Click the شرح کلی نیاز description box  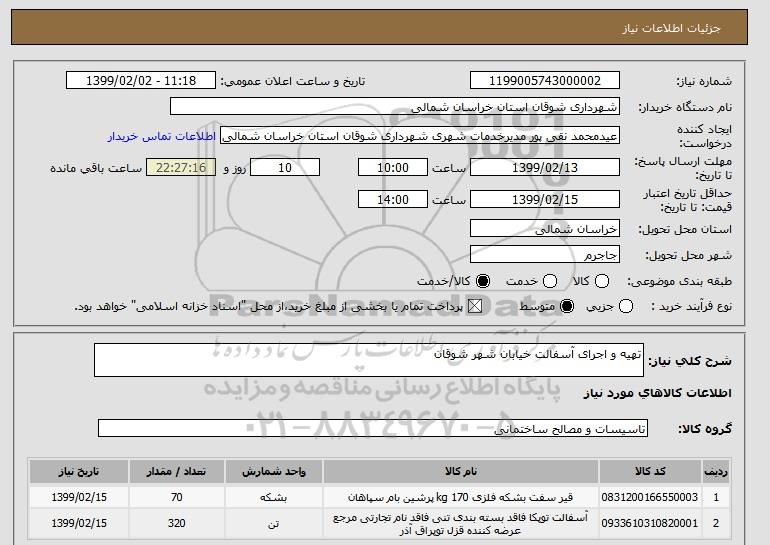(369, 360)
